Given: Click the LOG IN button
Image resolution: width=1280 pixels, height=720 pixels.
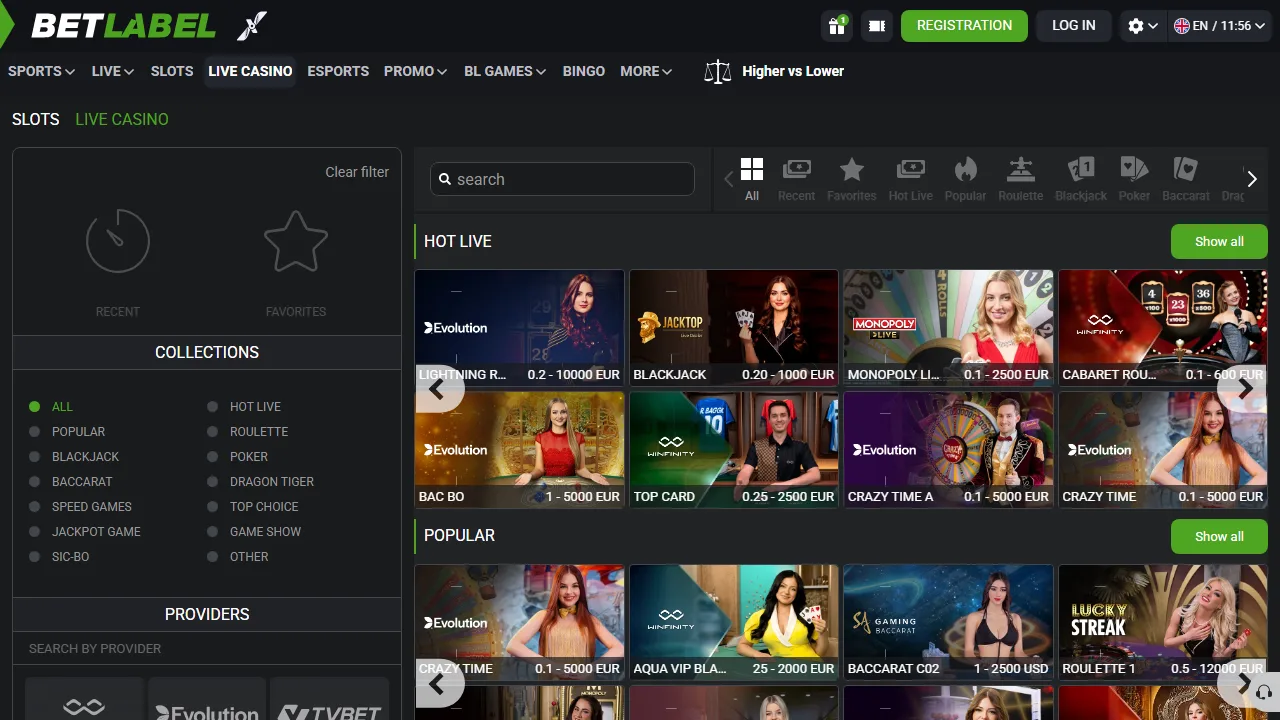Looking at the screenshot, I should (1074, 26).
